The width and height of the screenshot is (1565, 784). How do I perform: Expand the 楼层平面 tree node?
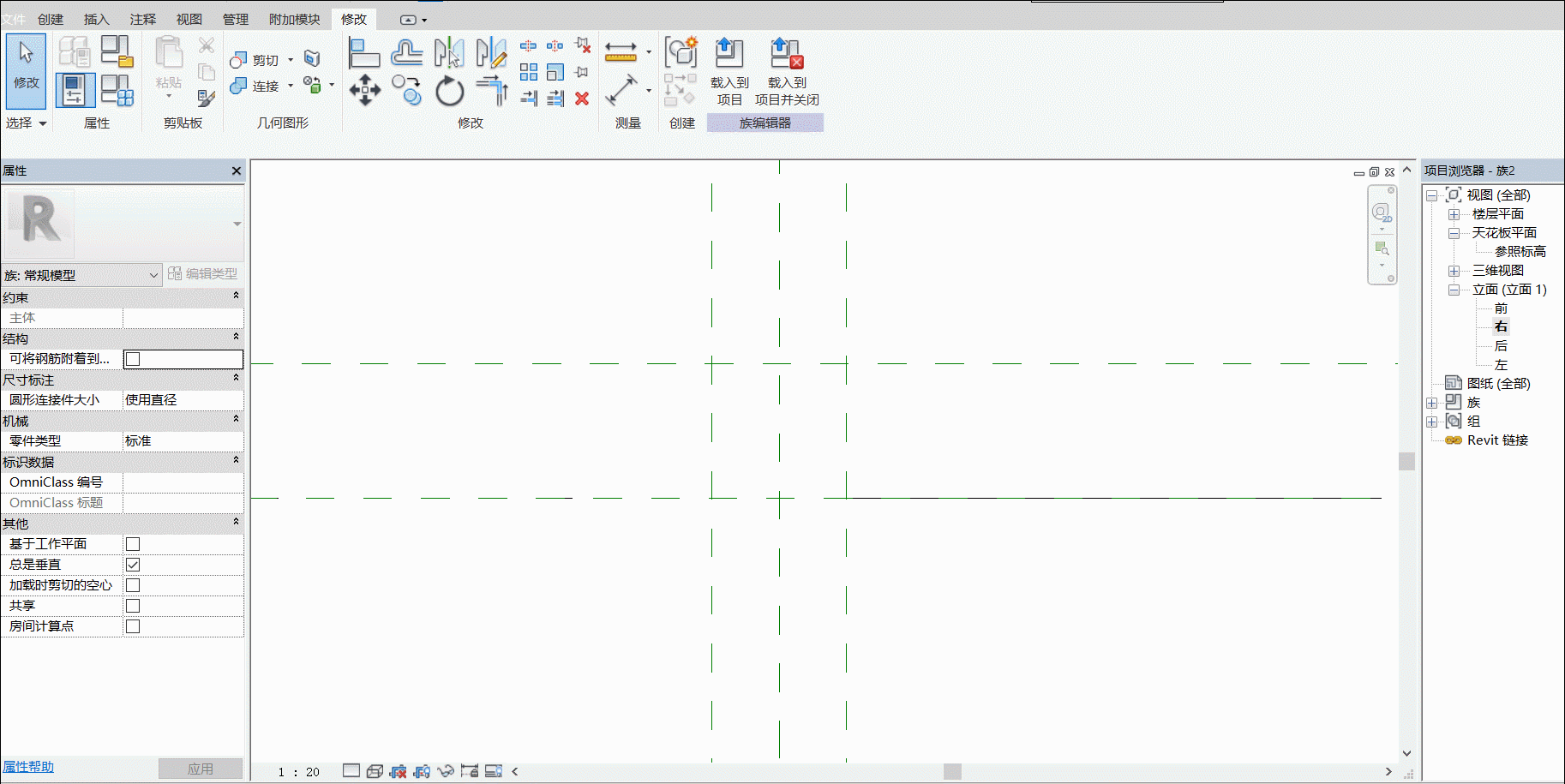tap(1454, 214)
